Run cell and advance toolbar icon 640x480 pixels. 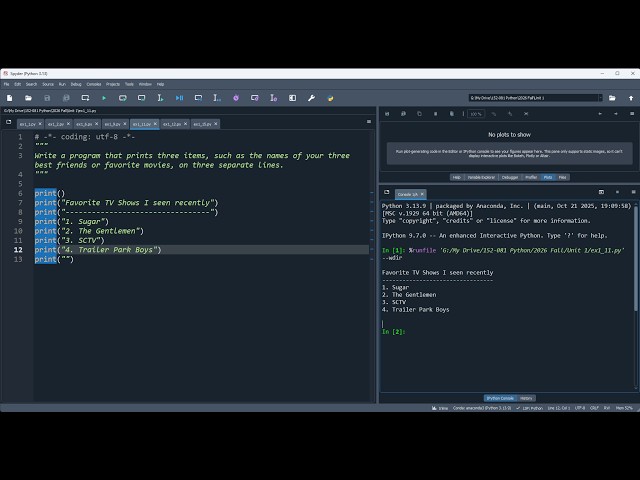(141, 98)
